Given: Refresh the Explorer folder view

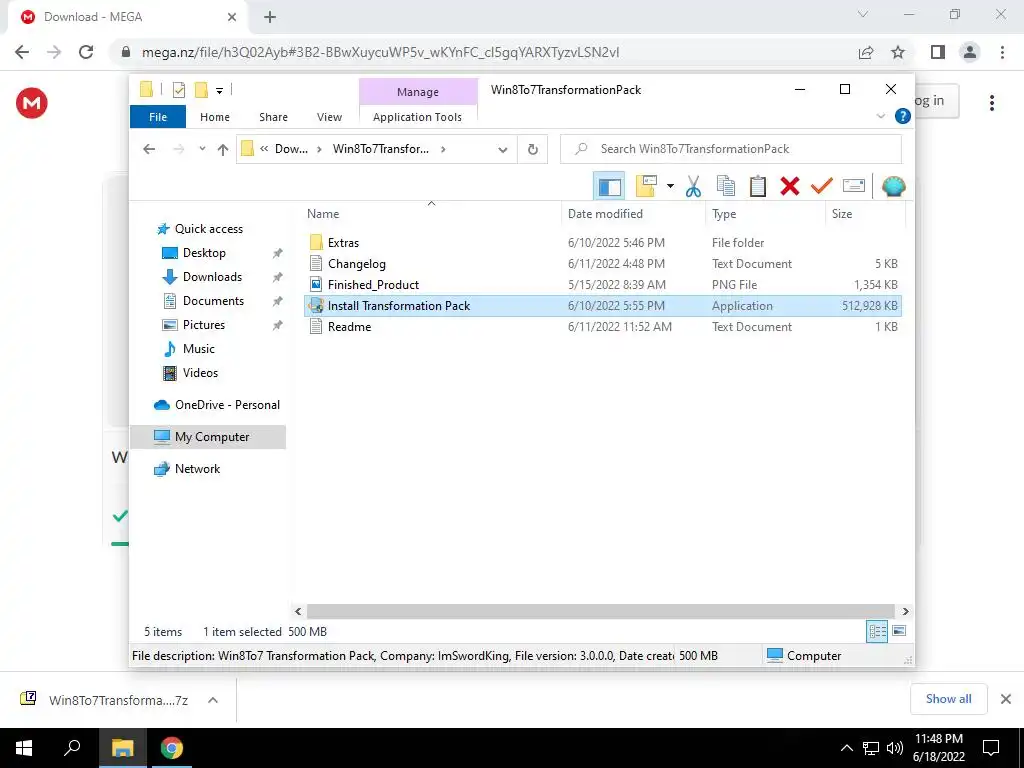Looking at the screenshot, I should [533, 150].
